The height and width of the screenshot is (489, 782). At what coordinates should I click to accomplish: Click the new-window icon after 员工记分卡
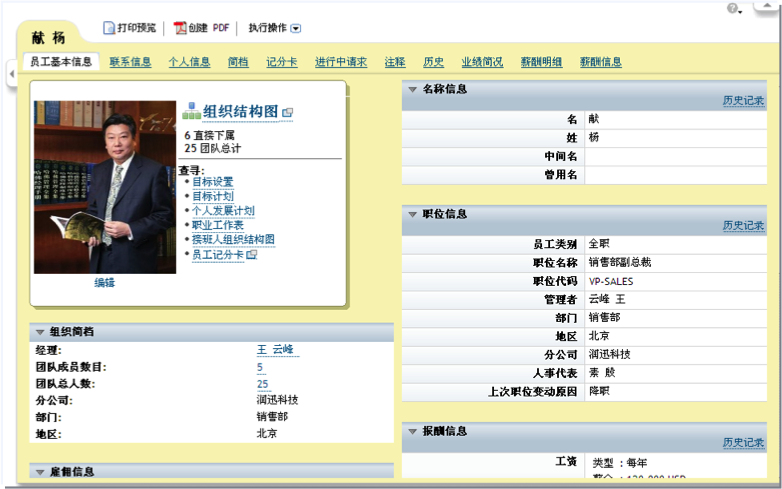pos(252,255)
